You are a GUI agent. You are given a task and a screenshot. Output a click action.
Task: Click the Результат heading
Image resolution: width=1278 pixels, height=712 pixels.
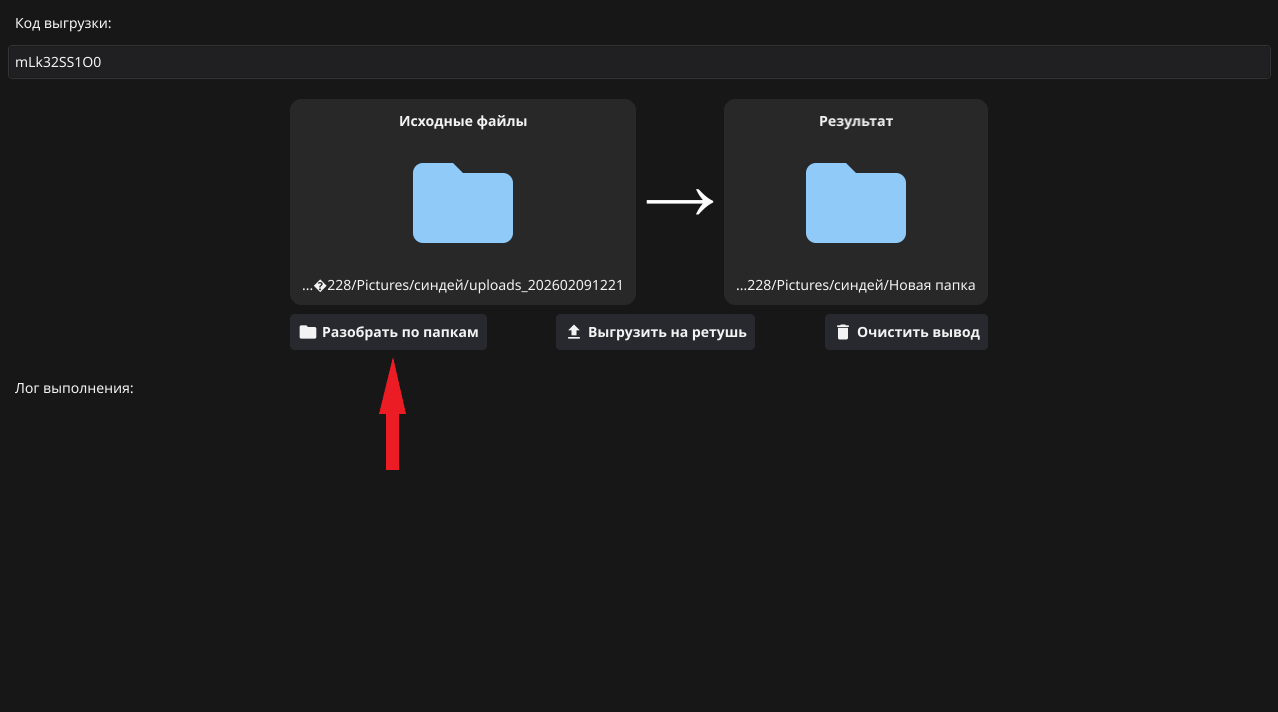pyautogui.click(x=855, y=121)
